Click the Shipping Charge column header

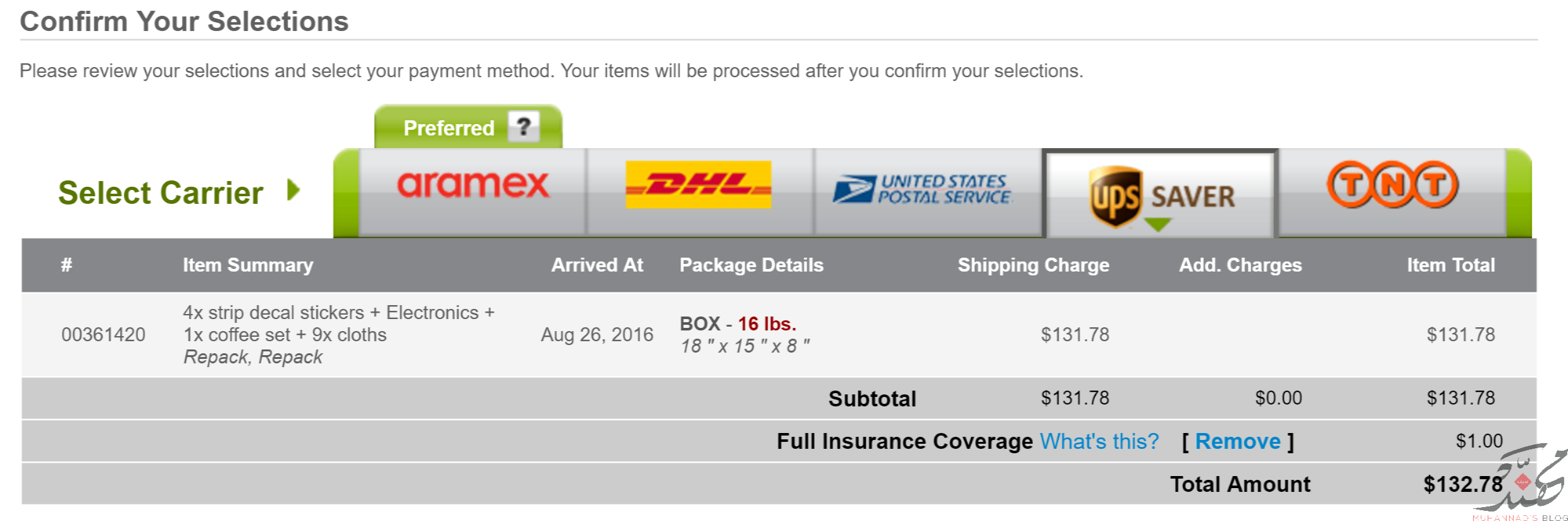pyautogui.click(x=1034, y=265)
